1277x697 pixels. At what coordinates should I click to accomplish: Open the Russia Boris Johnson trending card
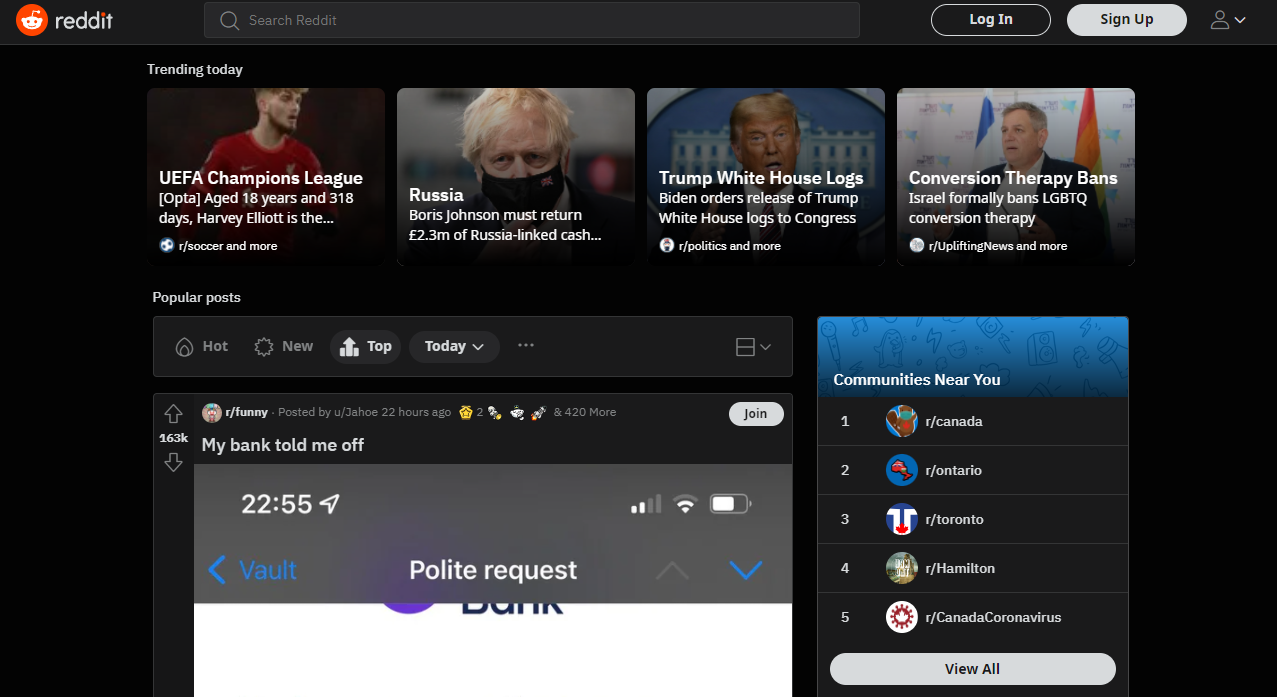tap(516, 177)
